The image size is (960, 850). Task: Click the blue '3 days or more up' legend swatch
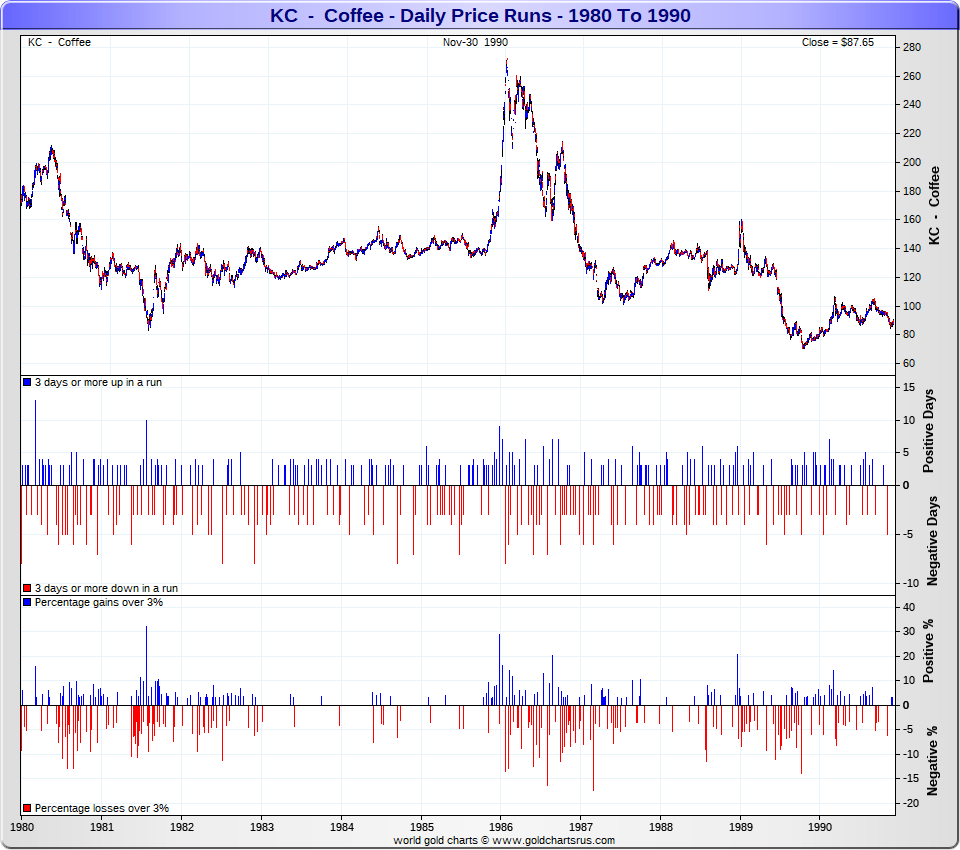(27, 383)
